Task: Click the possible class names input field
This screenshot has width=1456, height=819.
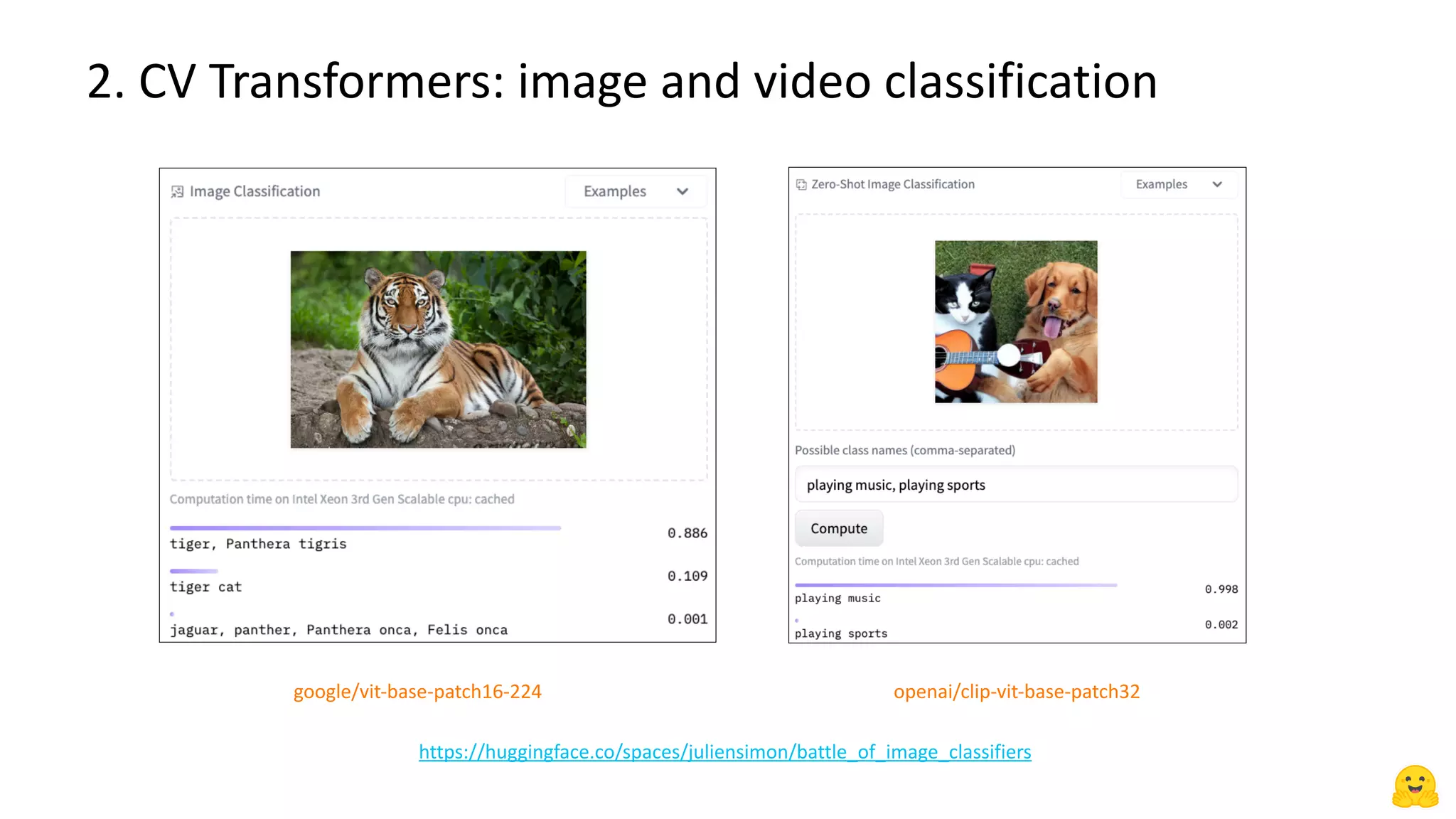Action: pos(1016,485)
